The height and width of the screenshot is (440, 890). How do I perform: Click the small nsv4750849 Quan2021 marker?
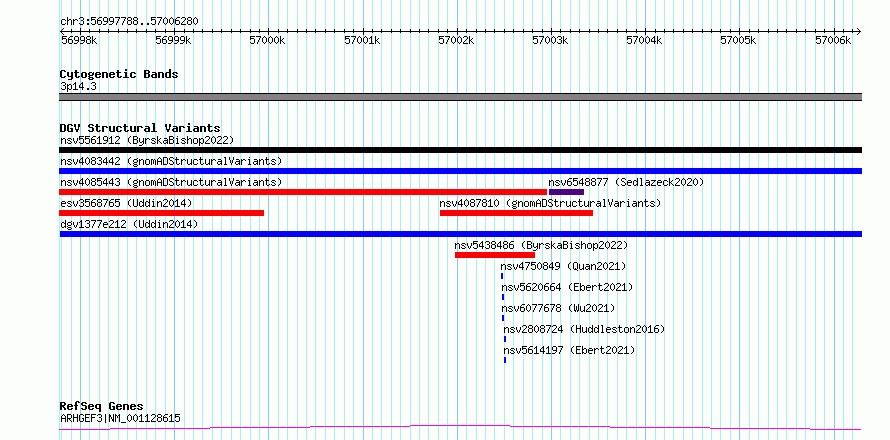pyautogui.click(x=502, y=276)
